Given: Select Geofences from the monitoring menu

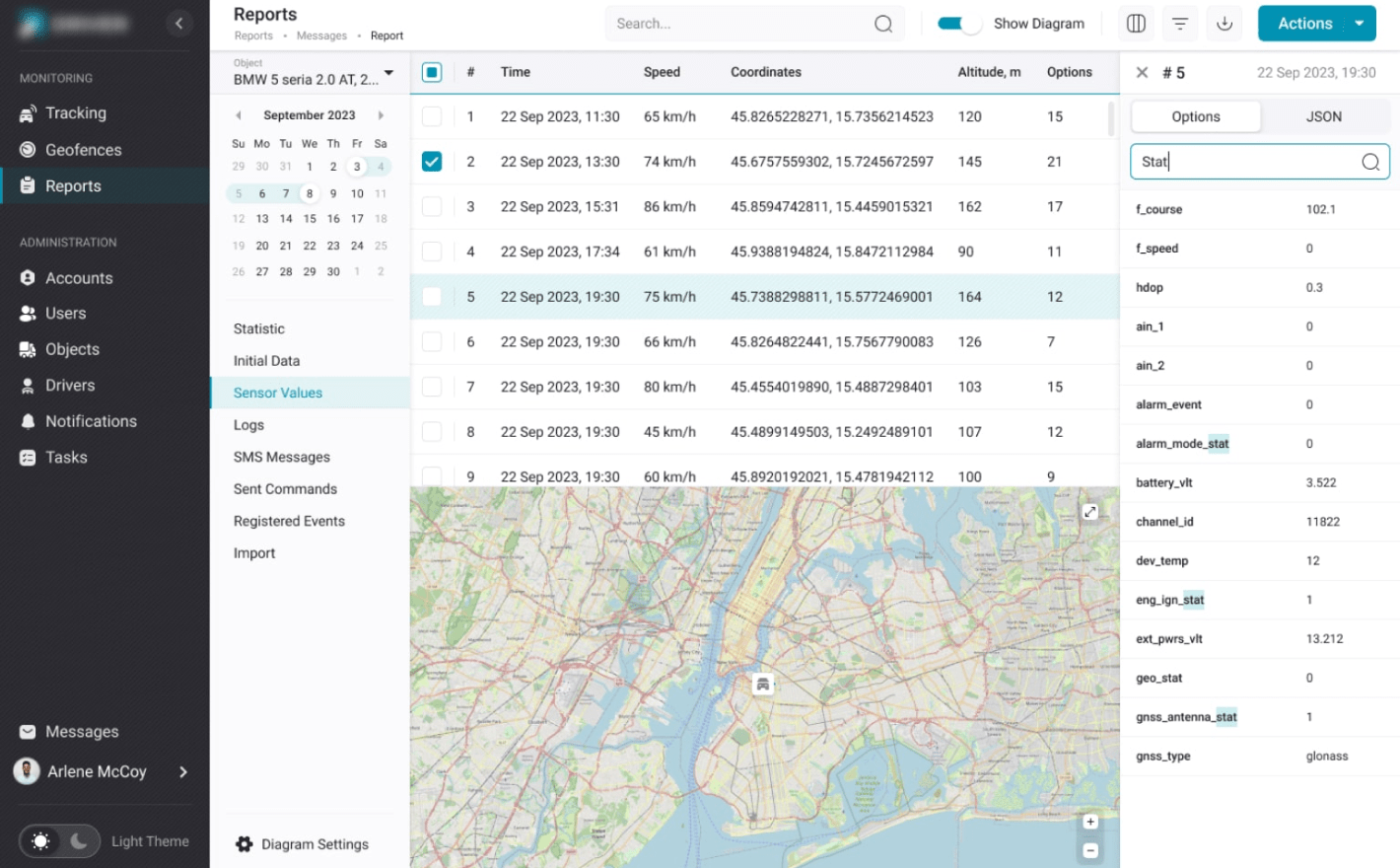Looking at the screenshot, I should (x=85, y=149).
